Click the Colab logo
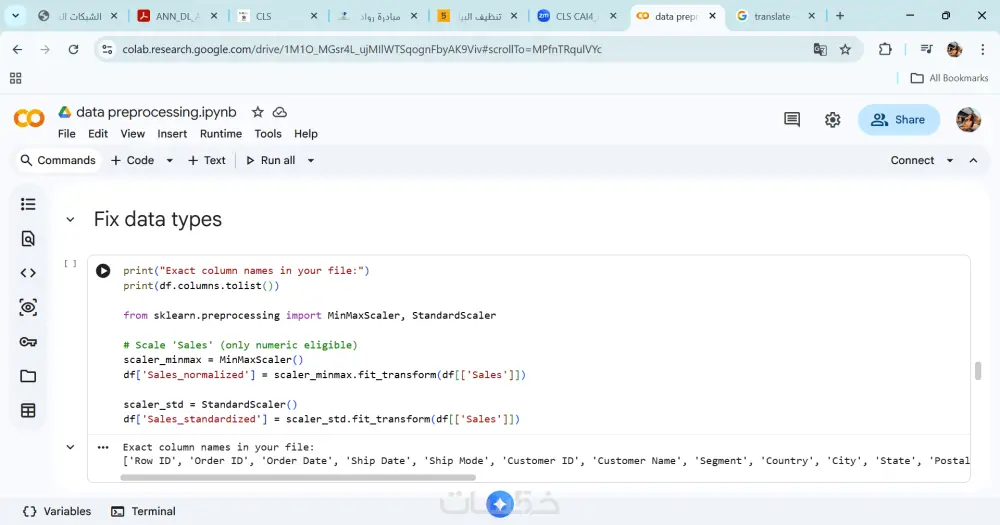This screenshot has height=525, width=1000. pyautogui.click(x=29, y=119)
